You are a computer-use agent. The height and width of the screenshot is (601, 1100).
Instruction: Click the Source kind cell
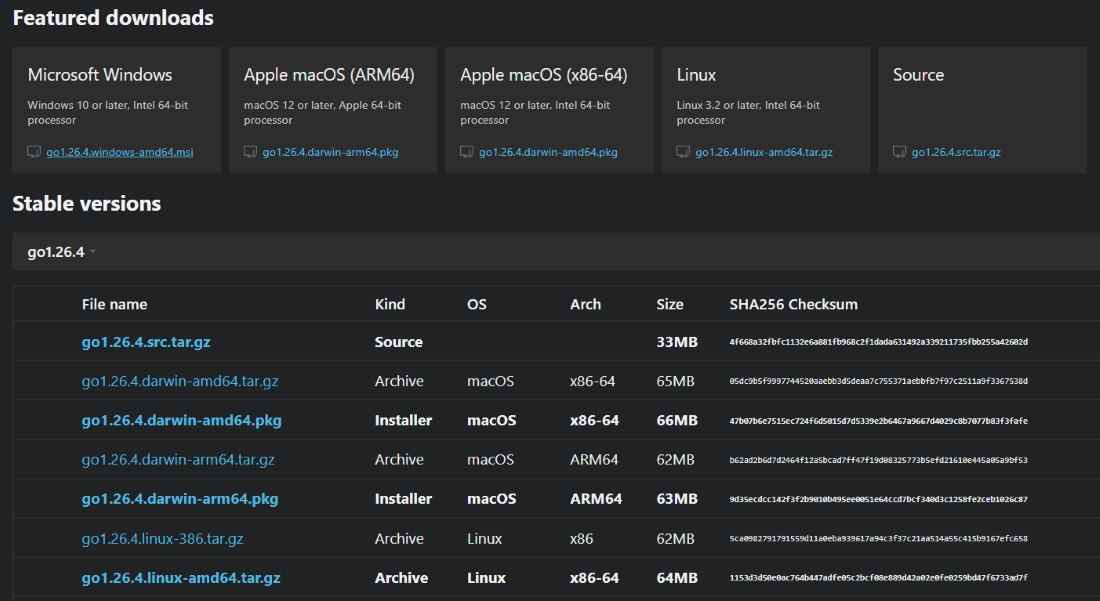[398, 342]
